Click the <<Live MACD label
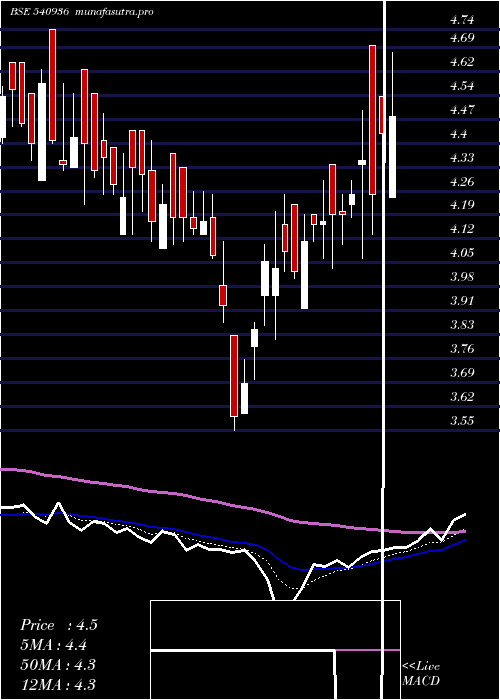The height and width of the screenshot is (700, 500). pos(421,673)
